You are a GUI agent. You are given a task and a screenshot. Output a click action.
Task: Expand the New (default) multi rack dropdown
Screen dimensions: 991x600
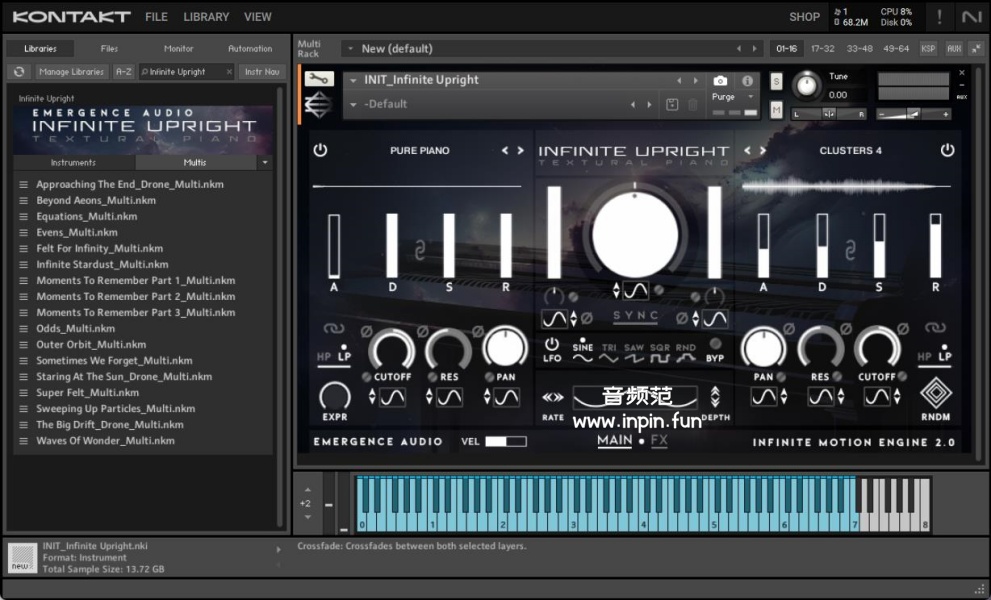350,48
